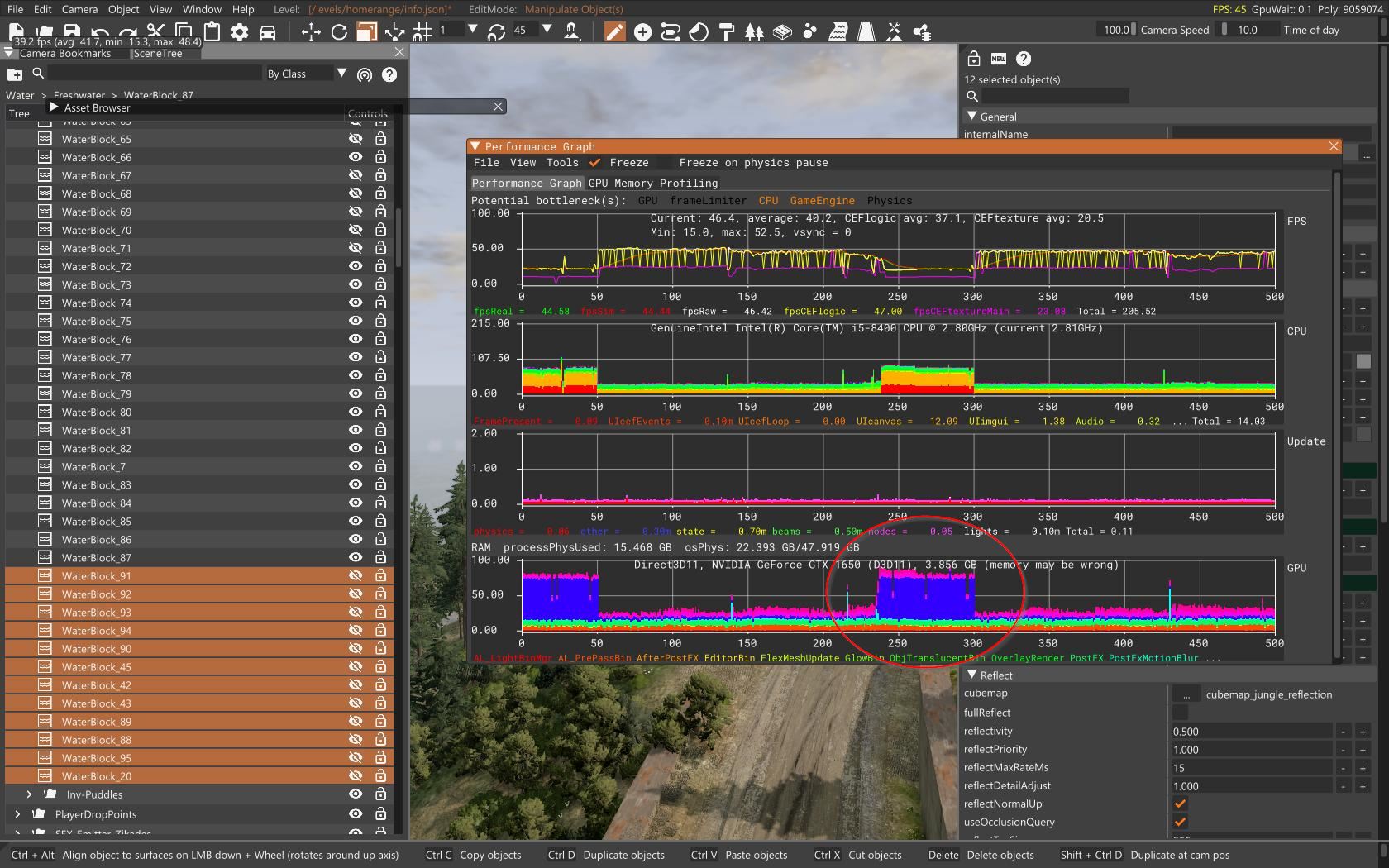Click the cubemap browse button
The width and height of the screenshot is (1389, 868).
(1186, 694)
